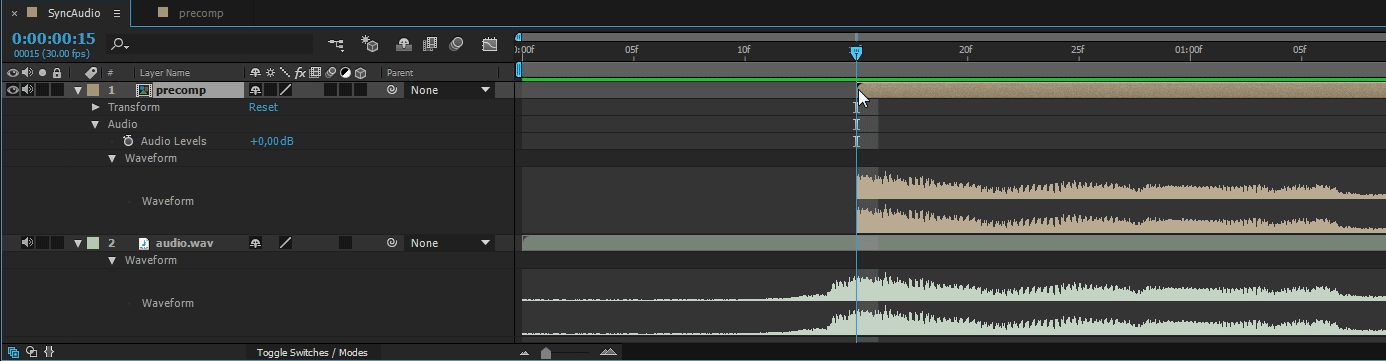This screenshot has width=1386, height=361.
Task: Toggle Draft 3D cube icon
Action: tap(370, 44)
